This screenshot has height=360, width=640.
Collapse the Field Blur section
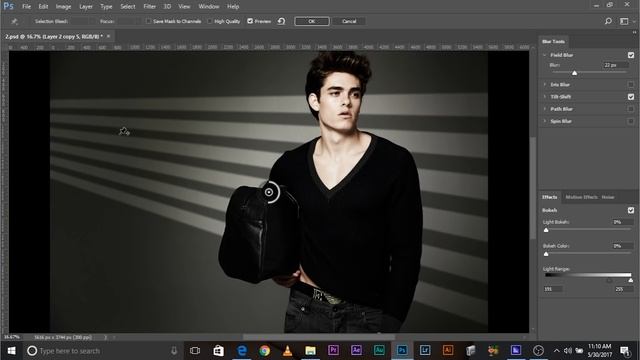[x=544, y=55]
